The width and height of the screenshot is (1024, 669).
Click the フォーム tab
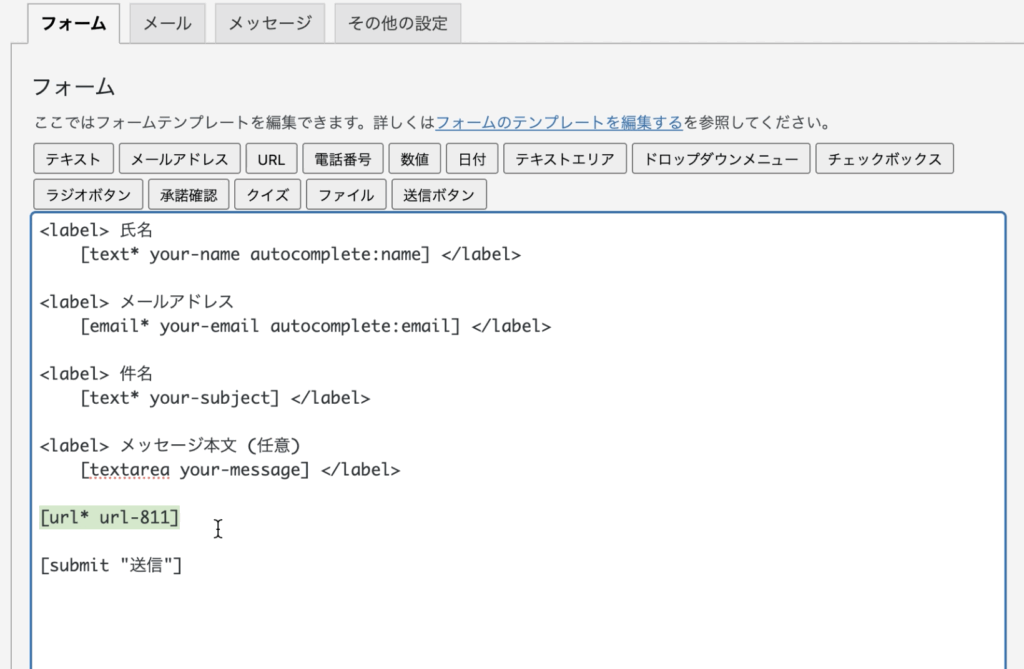(x=74, y=23)
